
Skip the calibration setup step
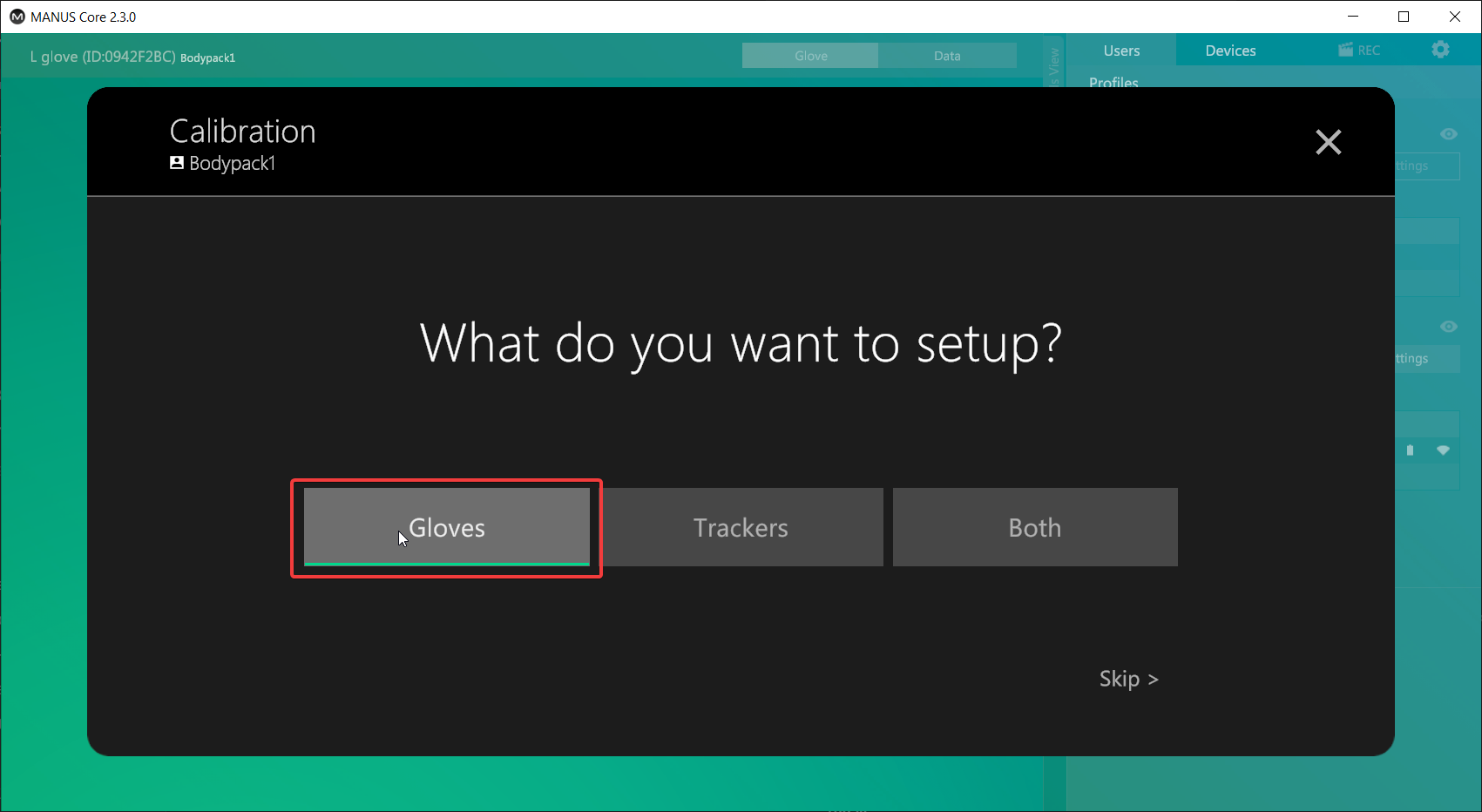pos(1127,679)
